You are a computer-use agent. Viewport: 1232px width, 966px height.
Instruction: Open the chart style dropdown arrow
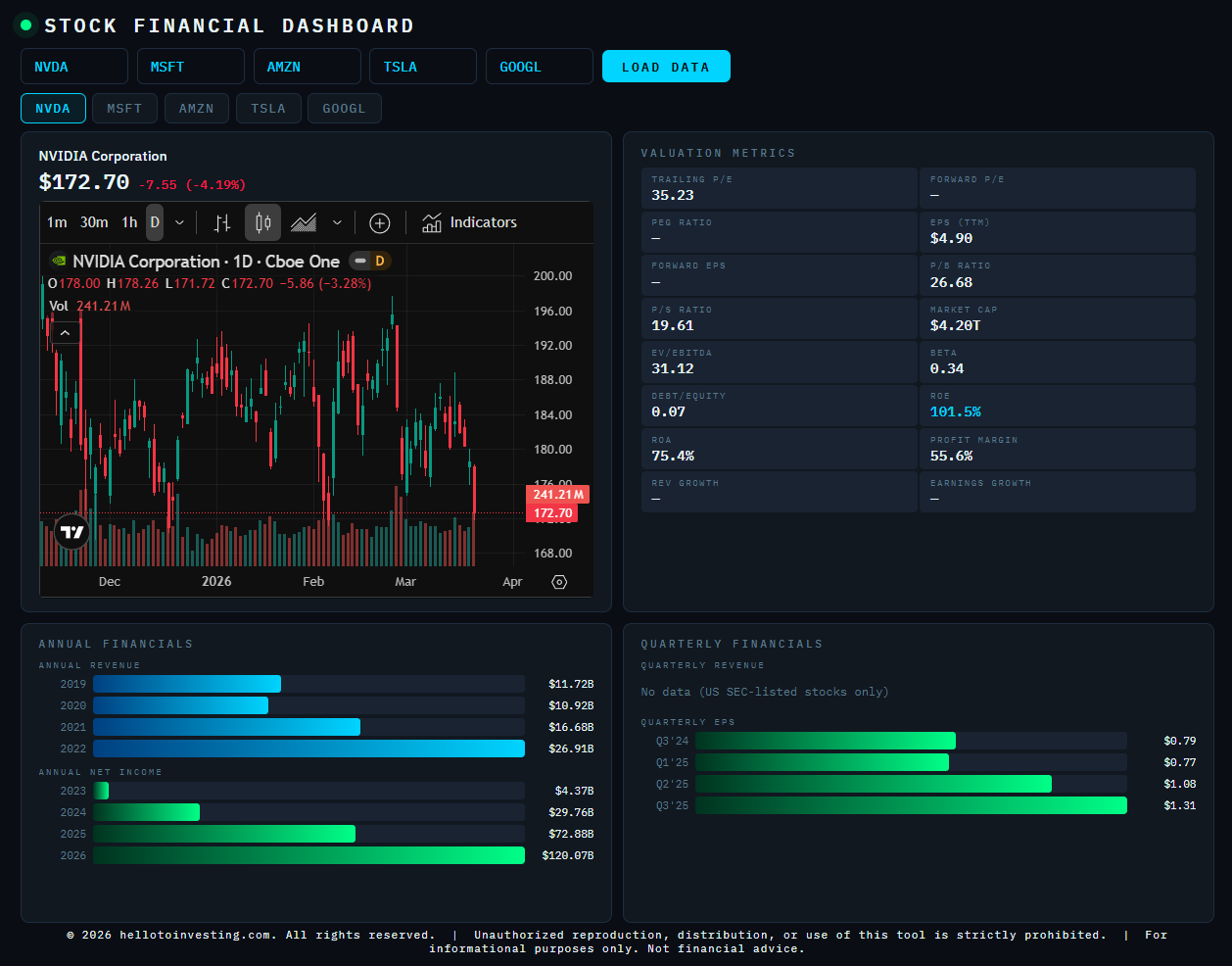pos(337,222)
